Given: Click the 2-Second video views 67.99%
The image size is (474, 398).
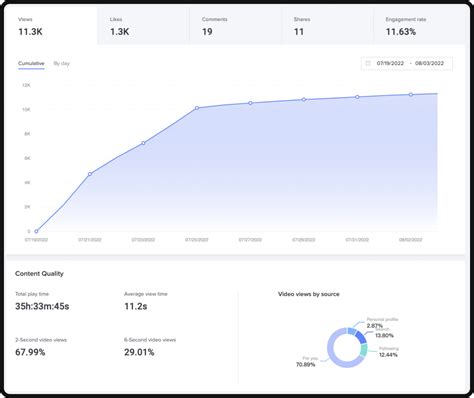Looking at the screenshot, I should (x=30, y=352).
